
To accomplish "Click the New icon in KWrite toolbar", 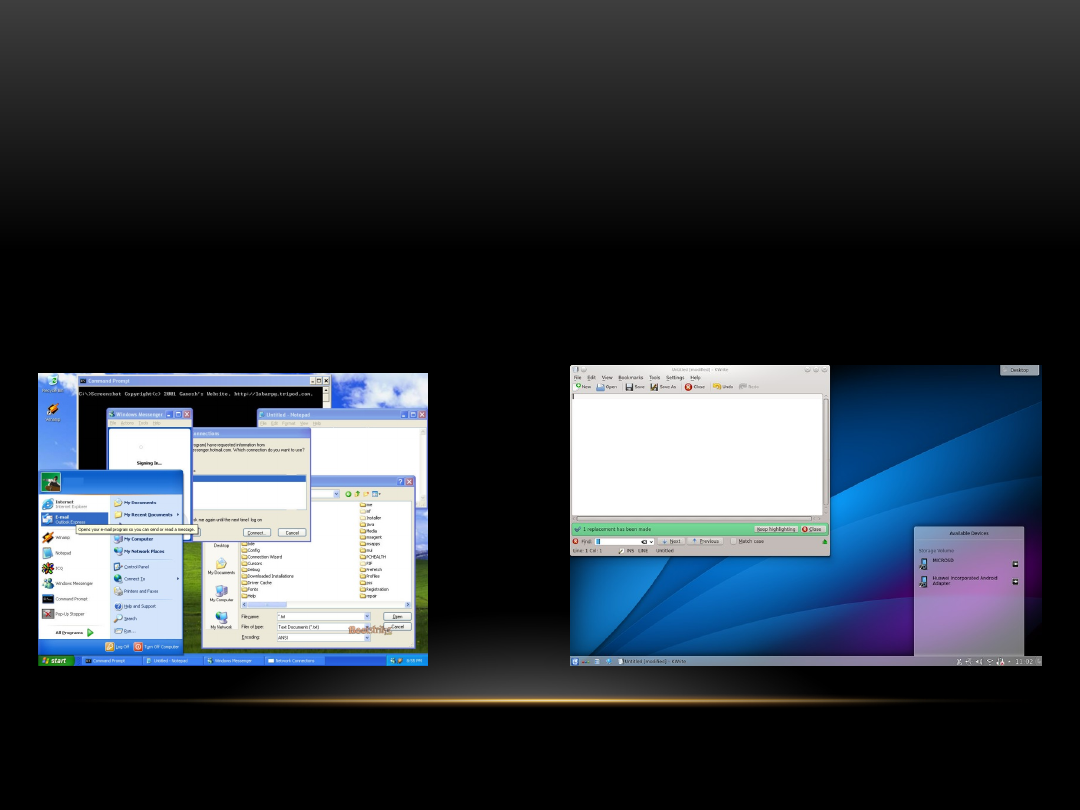I will (579, 386).
